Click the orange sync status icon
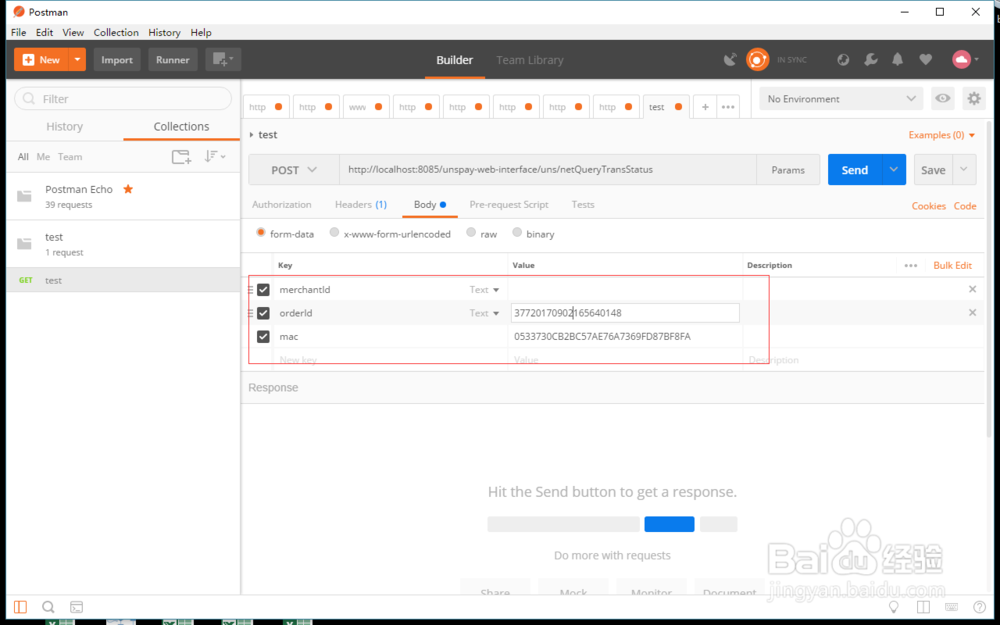Image resolution: width=1000 pixels, height=625 pixels. pyautogui.click(x=757, y=59)
